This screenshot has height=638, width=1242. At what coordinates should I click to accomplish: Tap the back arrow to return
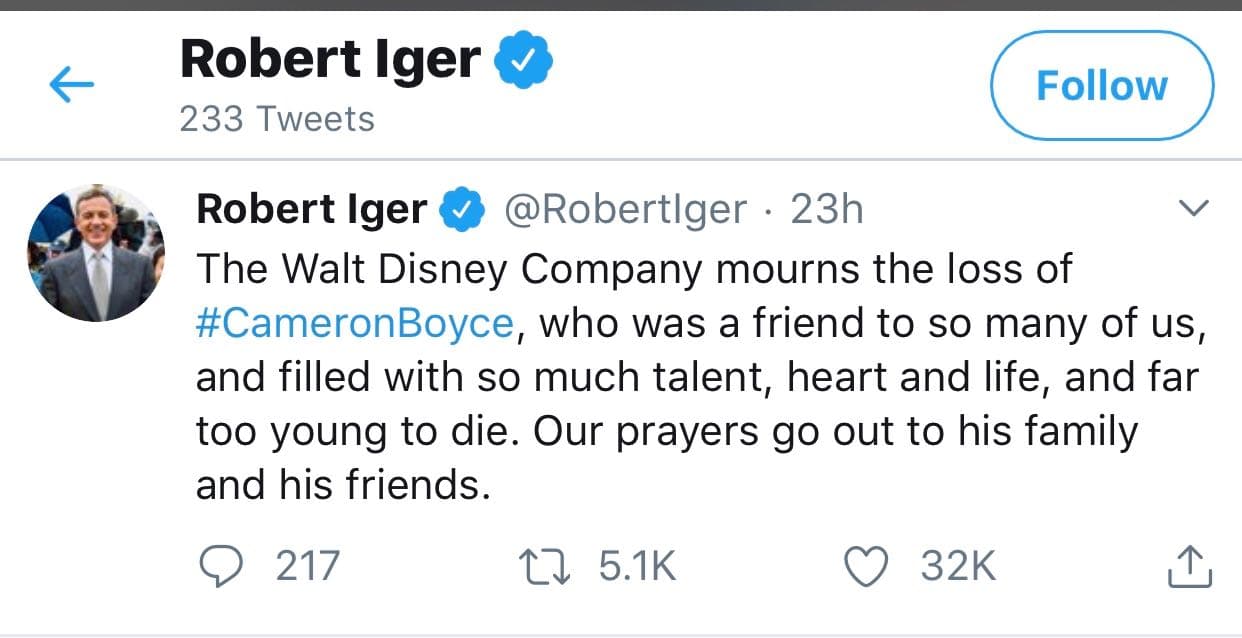click(71, 84)
